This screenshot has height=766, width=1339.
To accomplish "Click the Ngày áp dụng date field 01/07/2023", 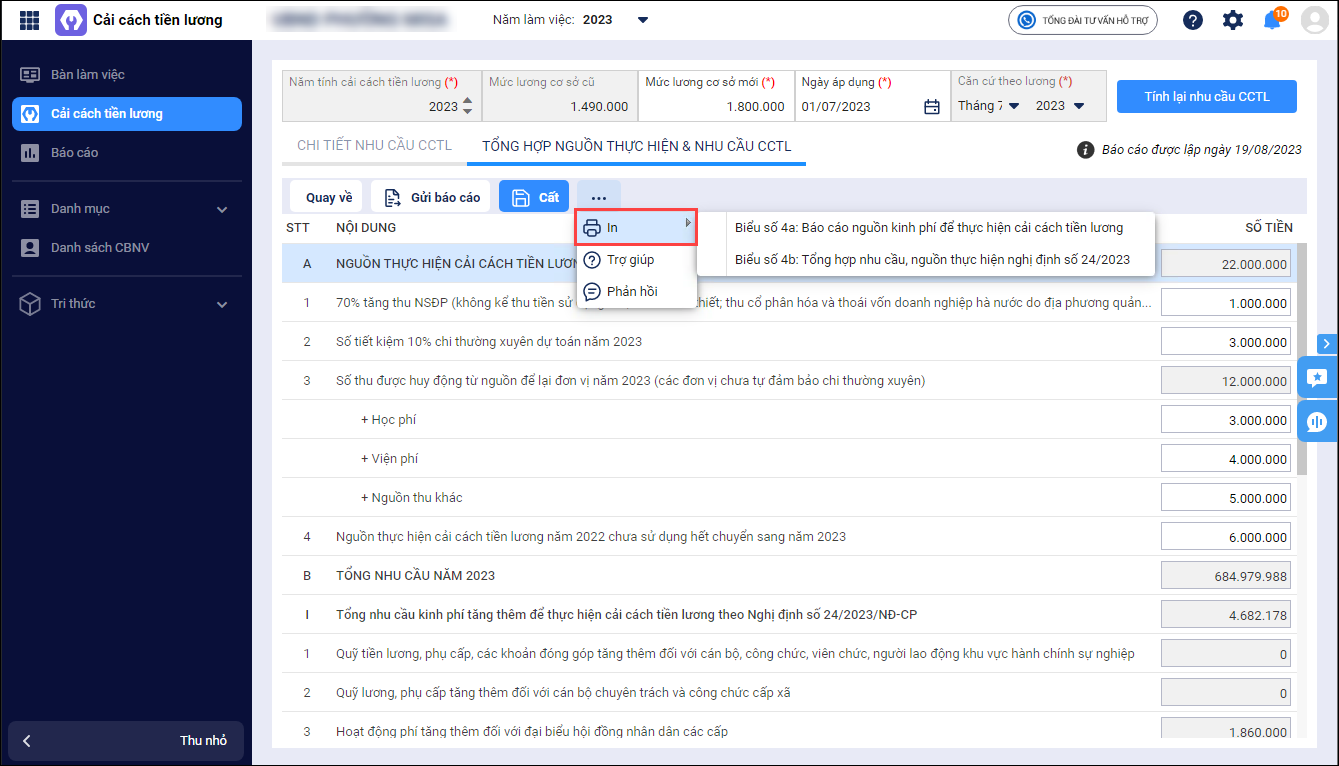I will (x=872, y=96).
